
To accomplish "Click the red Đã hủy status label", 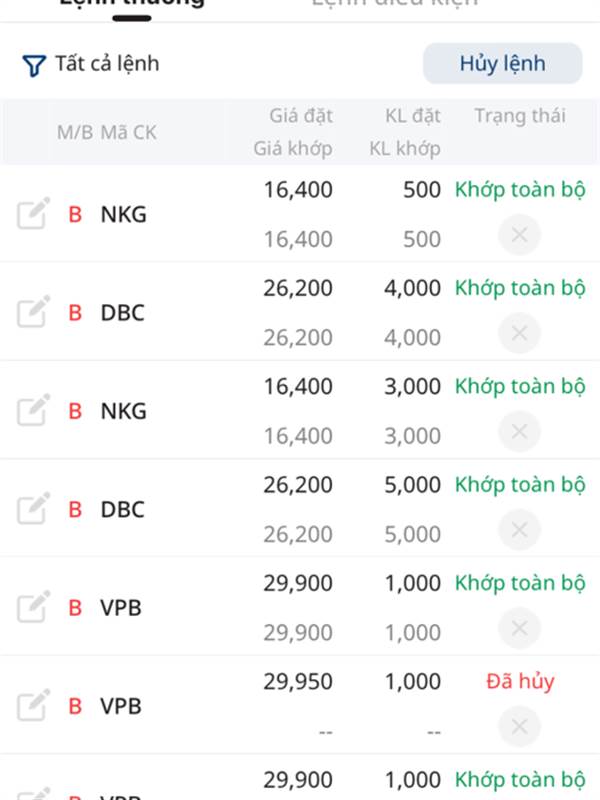I will click(520, 682).
